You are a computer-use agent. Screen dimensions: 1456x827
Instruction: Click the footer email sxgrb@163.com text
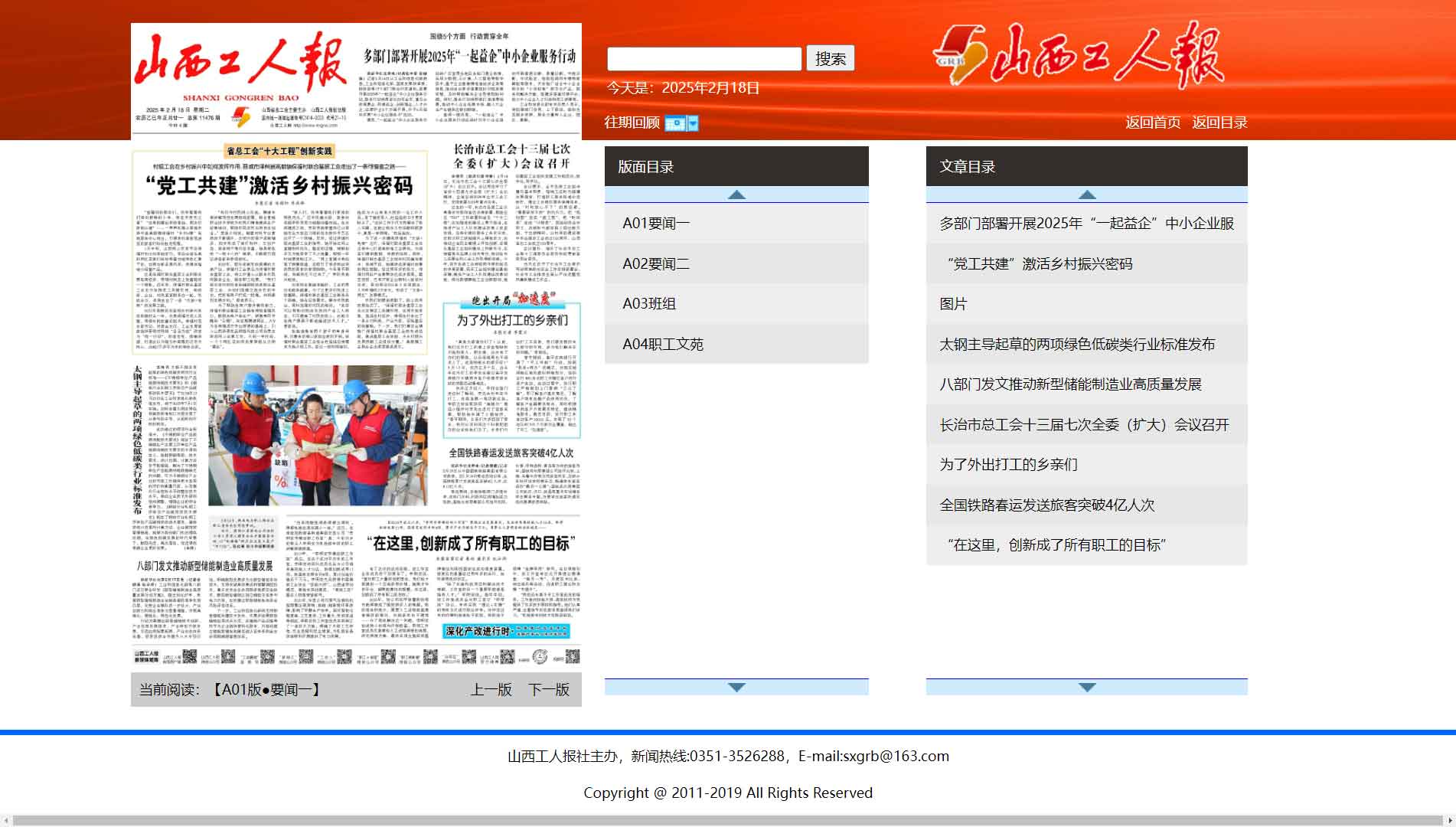tap(896, 757)
